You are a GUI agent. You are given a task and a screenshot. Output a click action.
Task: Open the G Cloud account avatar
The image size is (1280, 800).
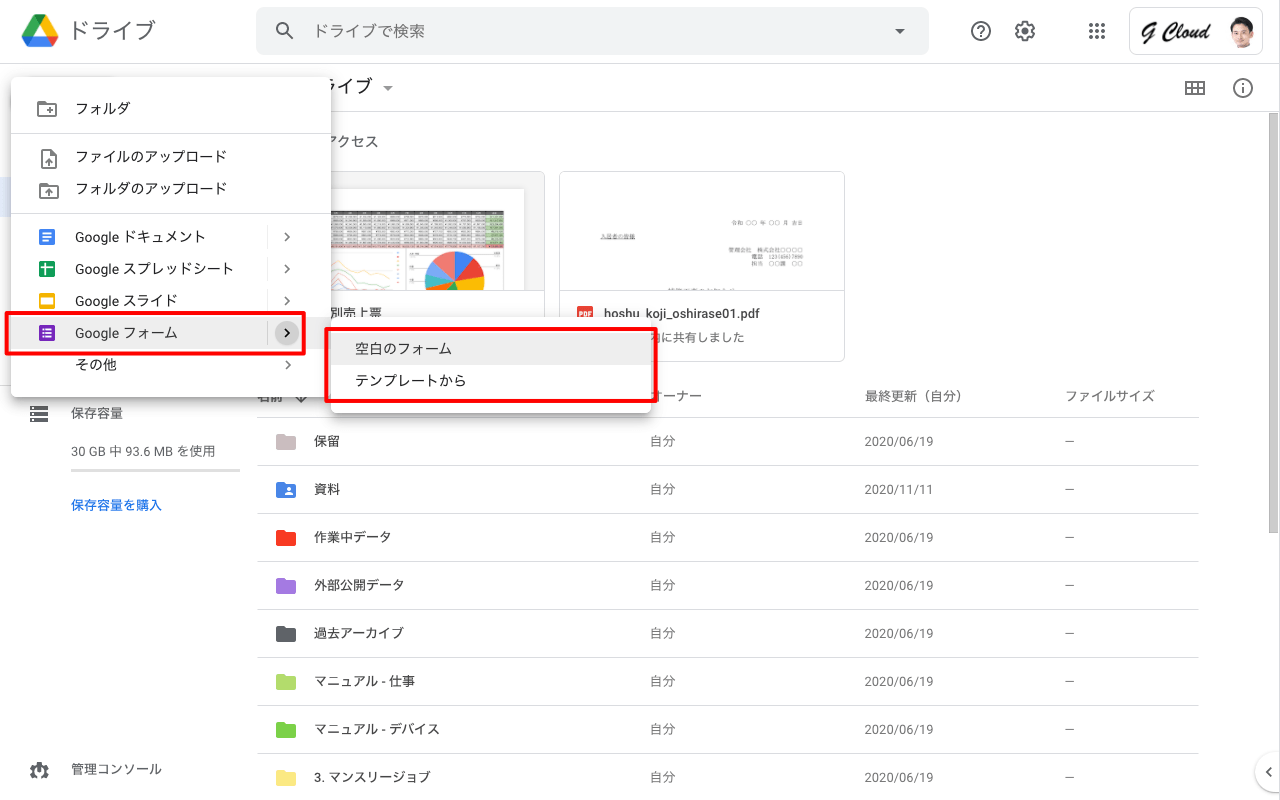click(1241, 32)
